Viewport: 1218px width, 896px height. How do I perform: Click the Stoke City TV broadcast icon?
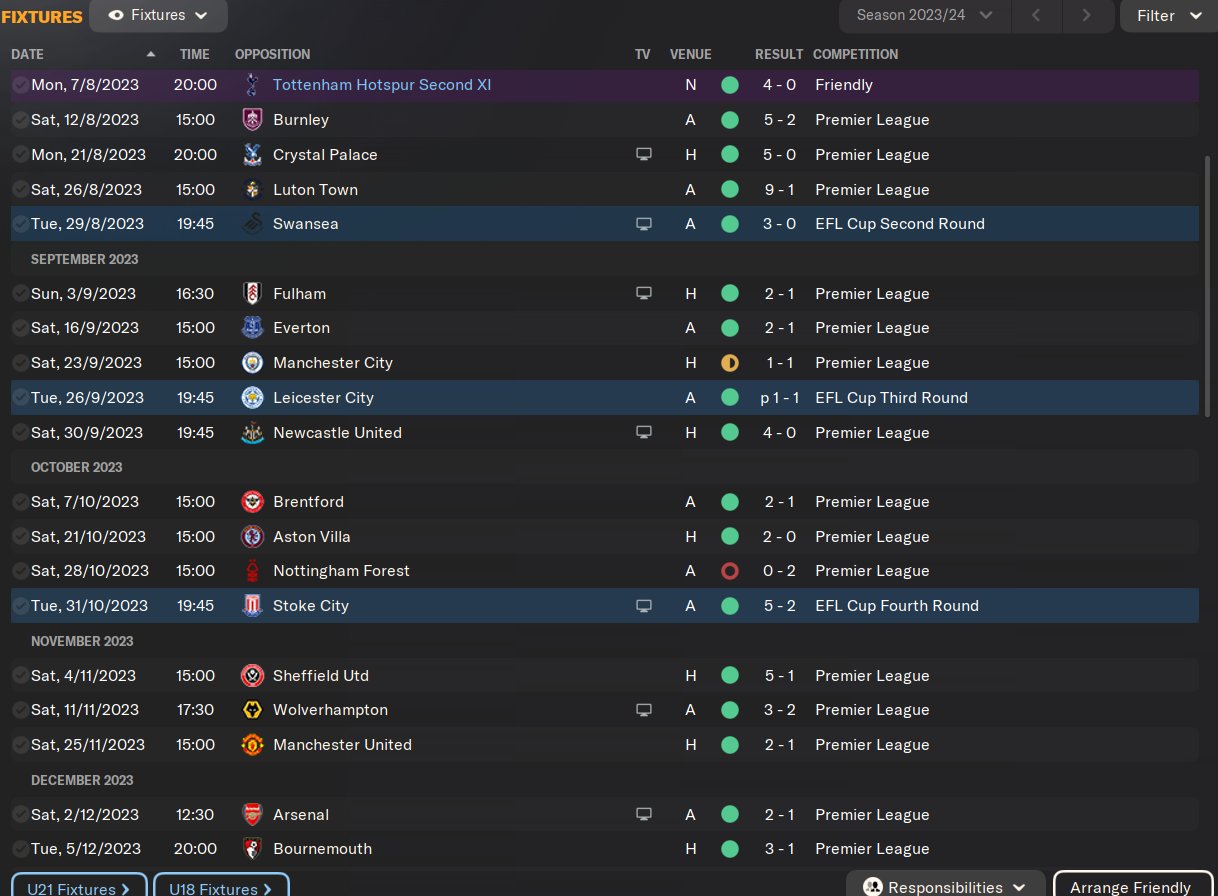644,606
